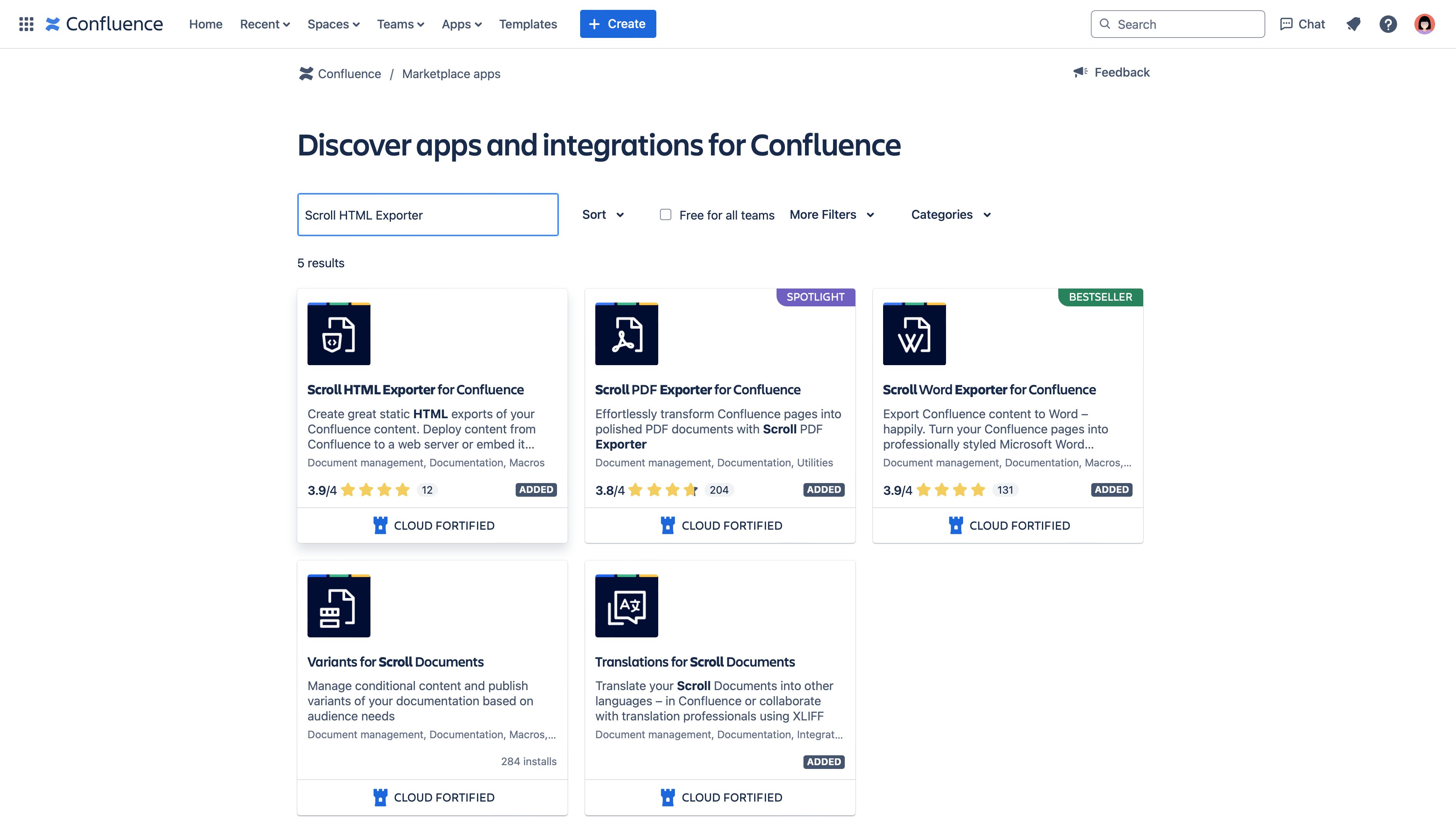Click the Feedback link
1456x819 pixels.
pyautogui.click(x=1111, y=72)
